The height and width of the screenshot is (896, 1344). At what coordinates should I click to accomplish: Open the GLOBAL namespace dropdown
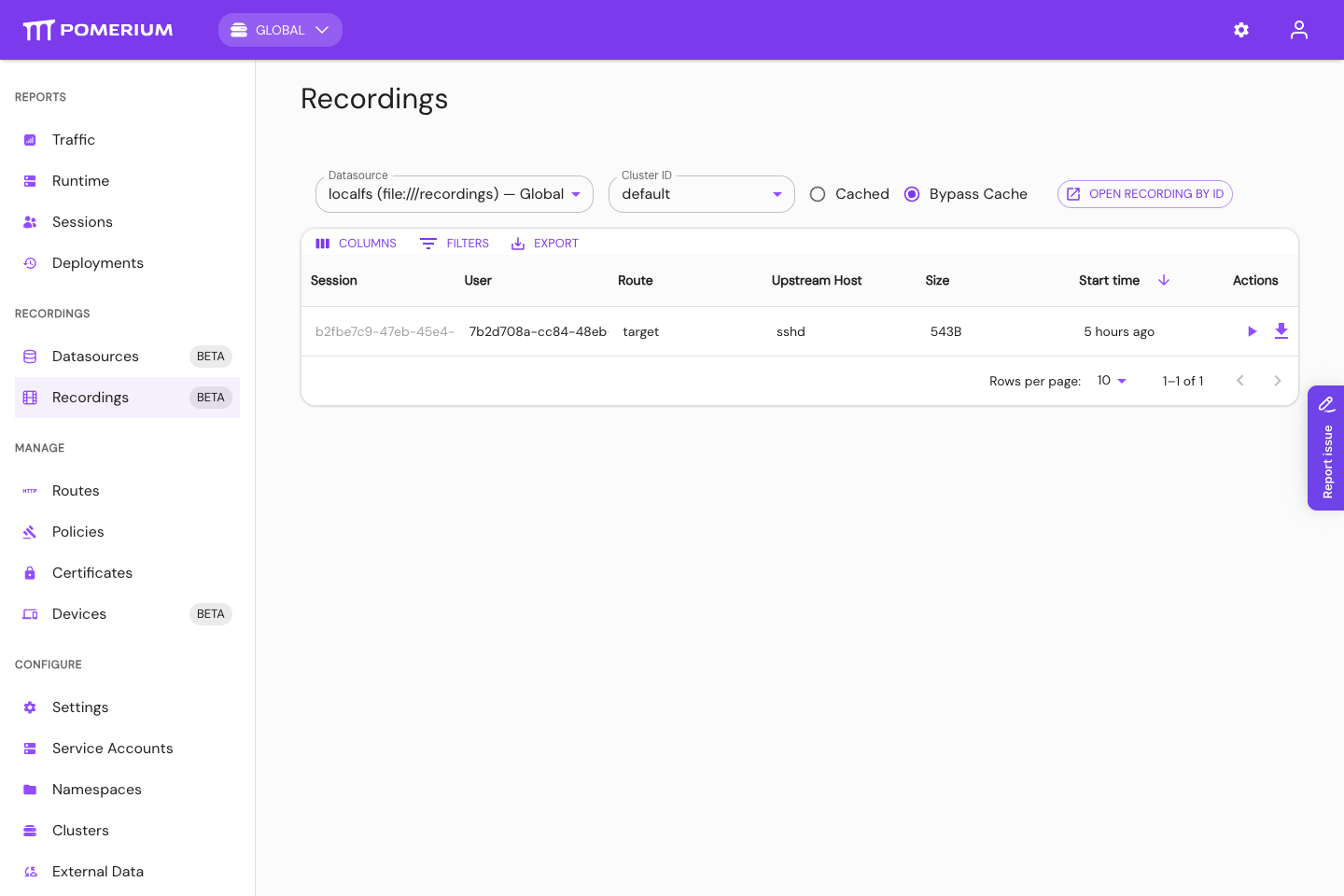280,30
